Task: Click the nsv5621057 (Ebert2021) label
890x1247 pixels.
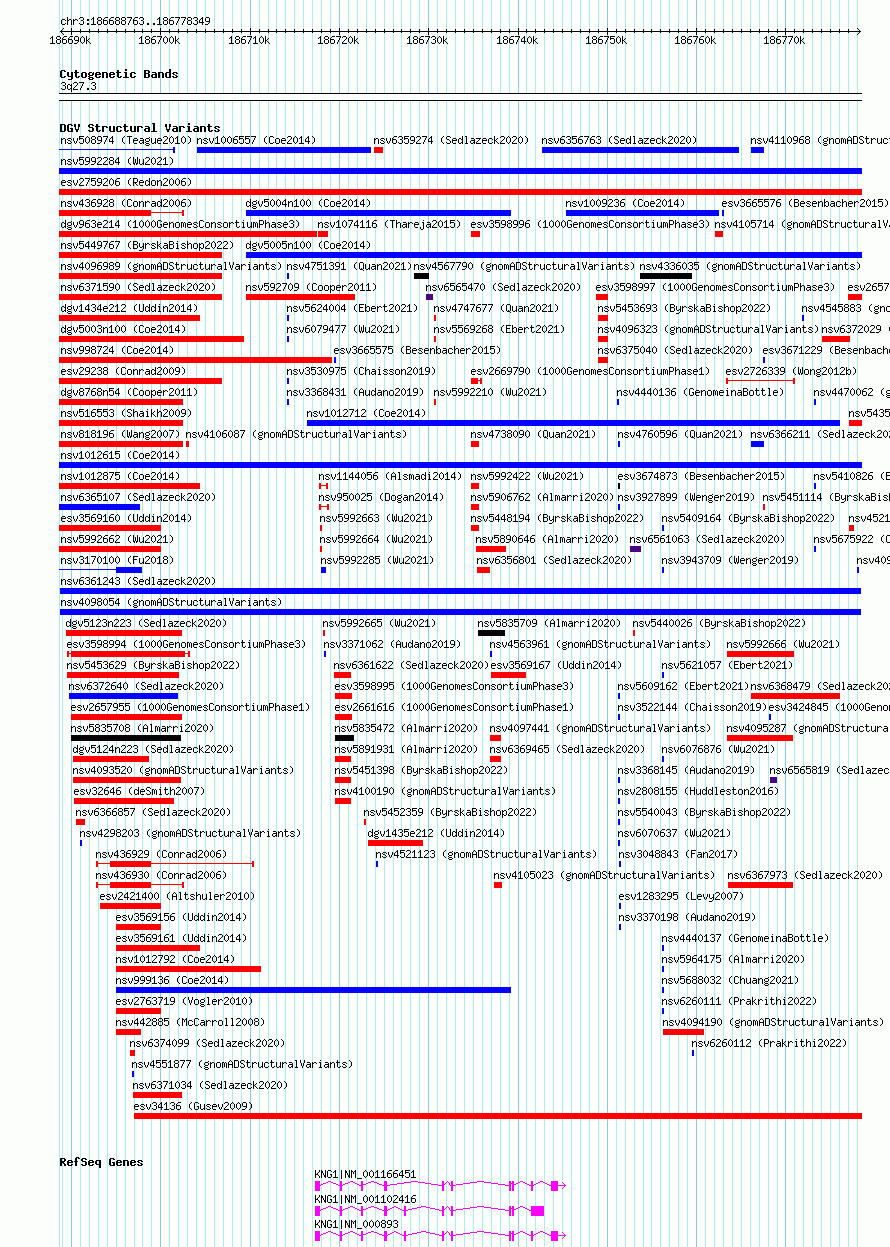Action: click(727, 665)
